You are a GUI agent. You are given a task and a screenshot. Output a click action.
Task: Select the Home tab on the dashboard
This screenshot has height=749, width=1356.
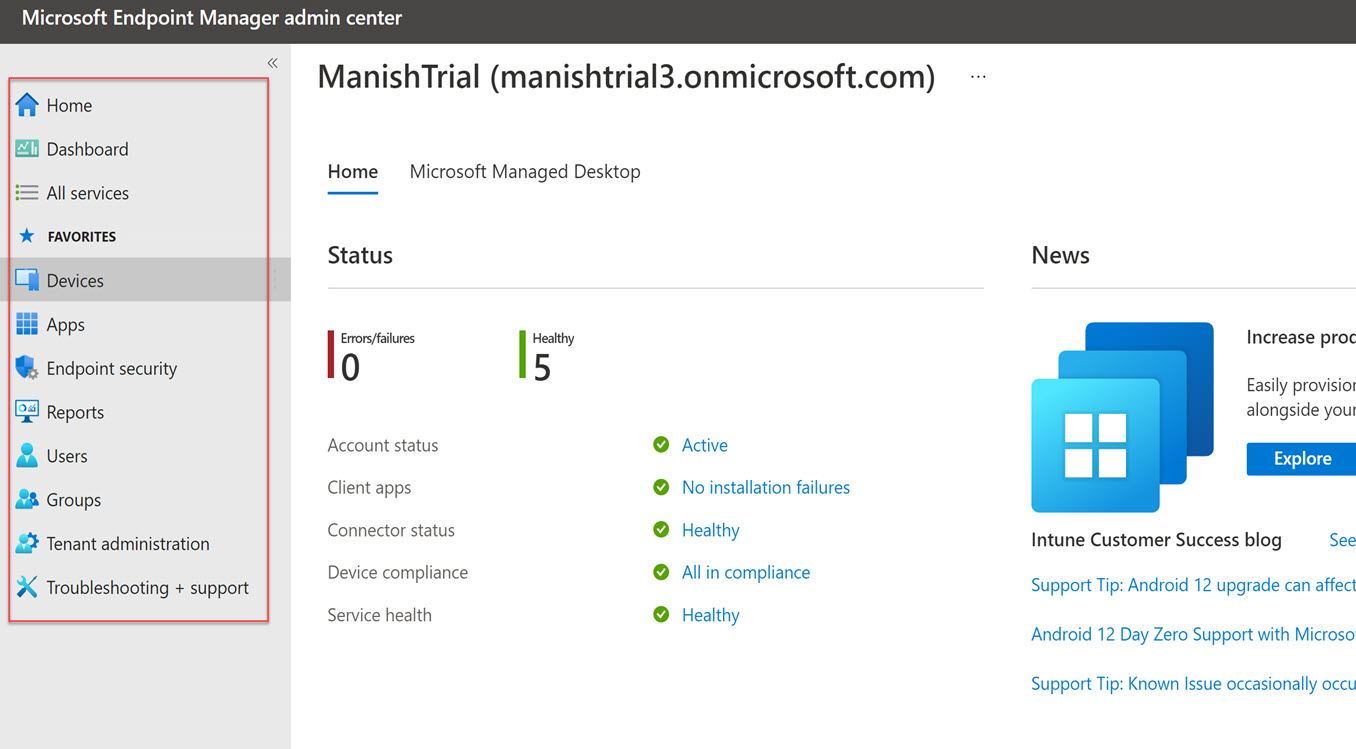pos(352,171)
